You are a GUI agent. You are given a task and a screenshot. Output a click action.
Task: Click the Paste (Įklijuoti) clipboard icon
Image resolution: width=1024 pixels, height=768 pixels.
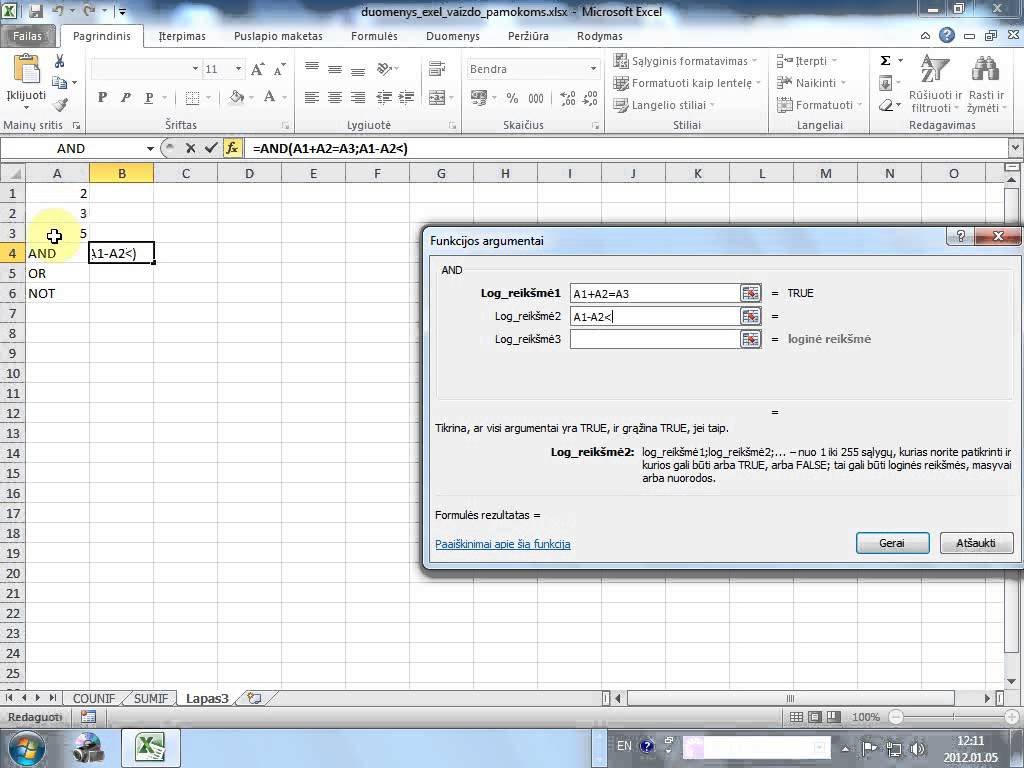click(26, 69)
